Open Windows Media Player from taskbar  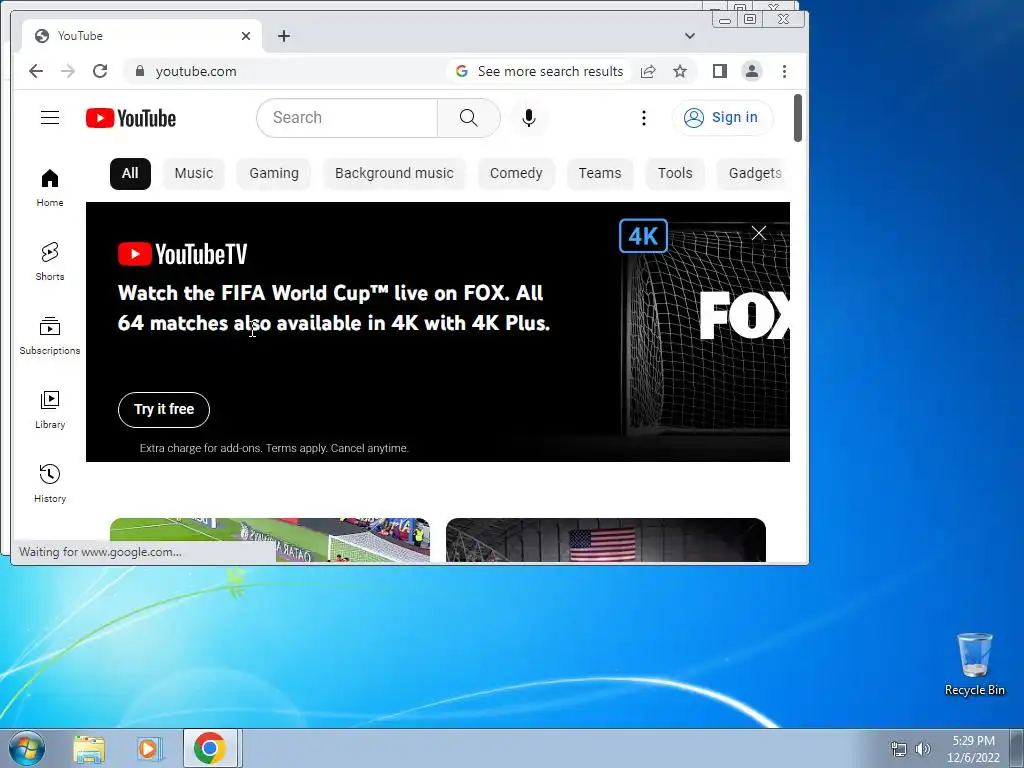pos(149,748)
